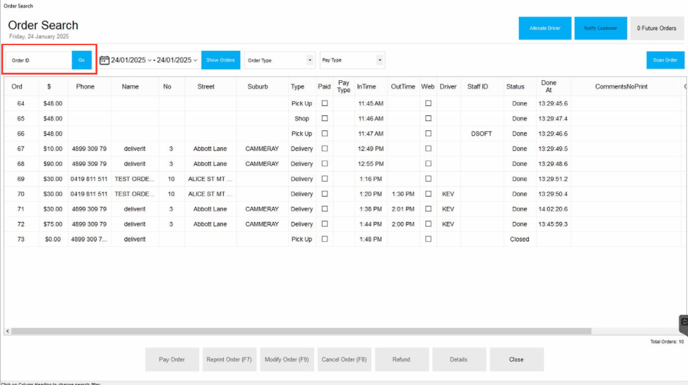Viewport: 688px width, 385px height.
Task: Click Modify Order (F9) button
Action: click(287, 360)
